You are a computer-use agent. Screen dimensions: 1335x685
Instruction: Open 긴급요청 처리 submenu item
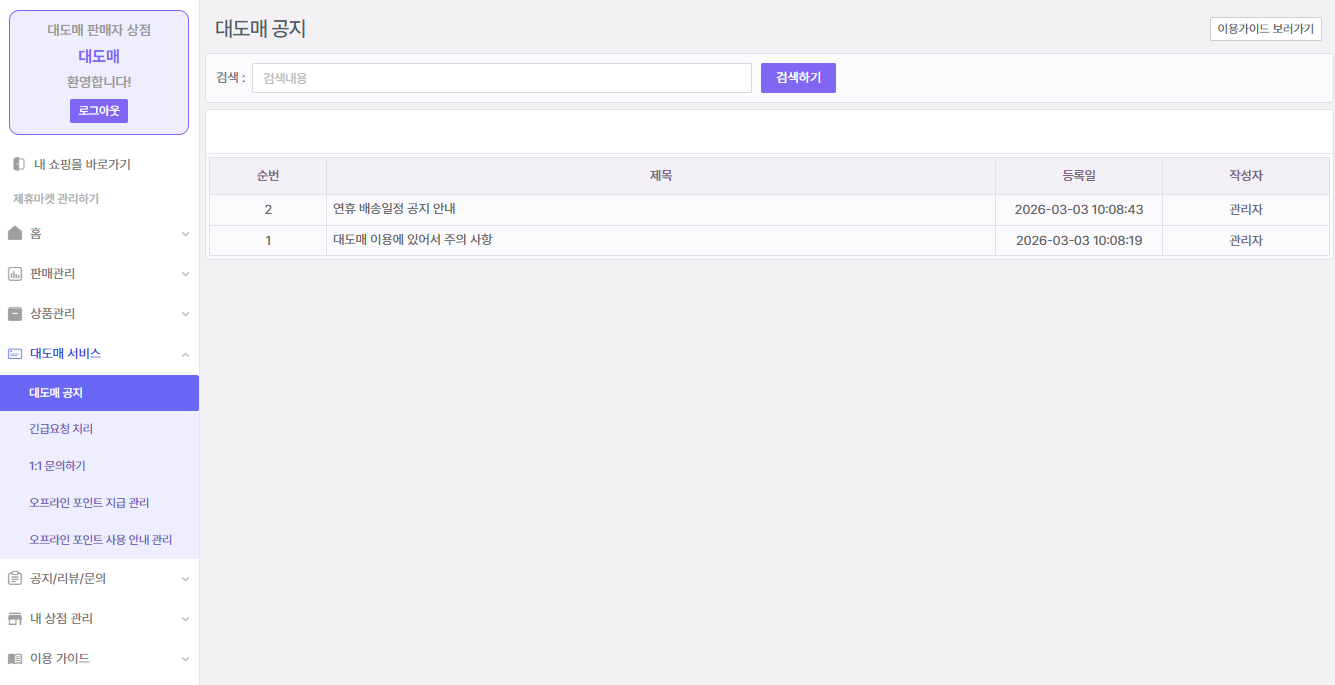(61, 429)
